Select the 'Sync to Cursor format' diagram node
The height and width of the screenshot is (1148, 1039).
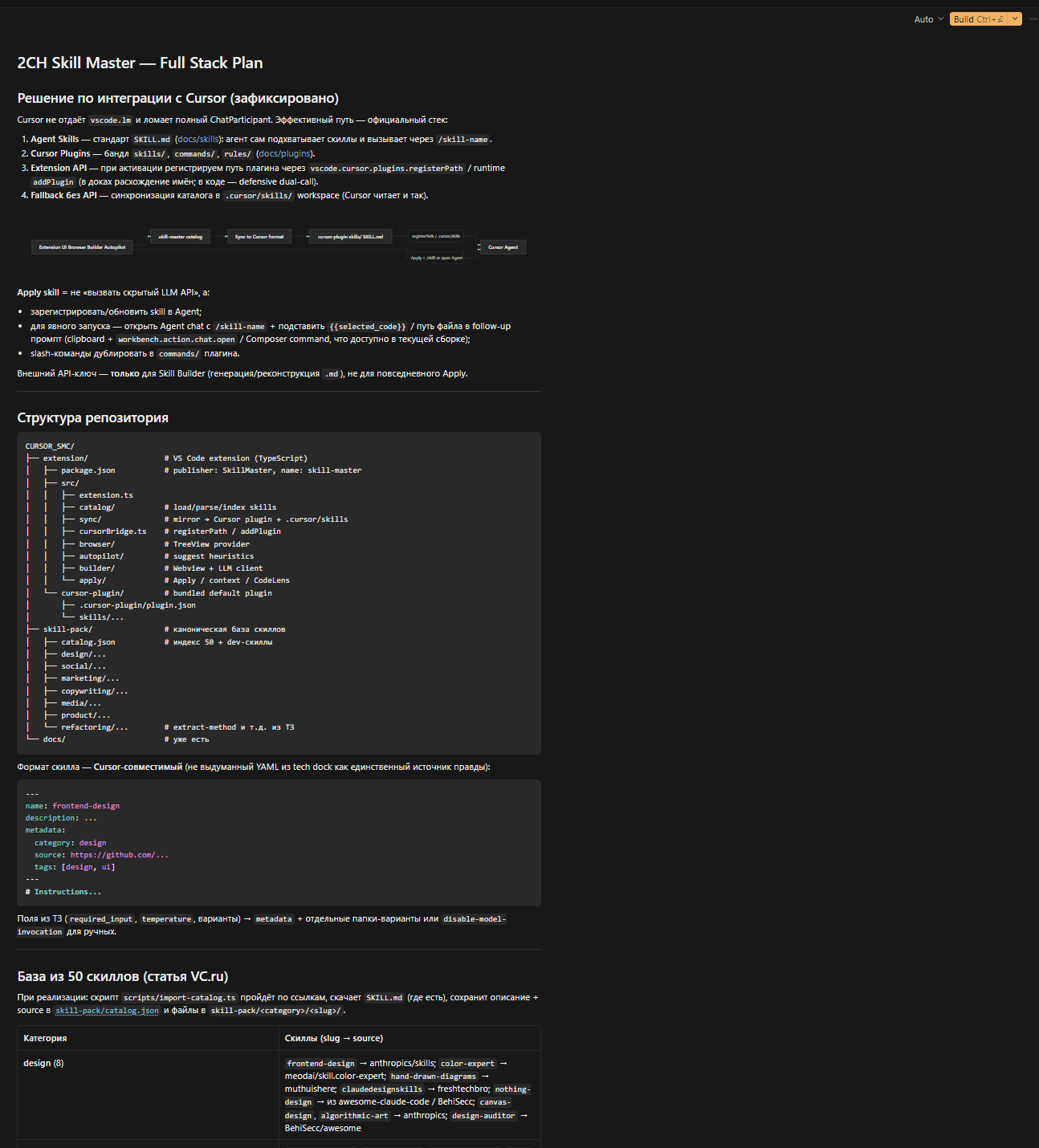(x=259, y=237)
